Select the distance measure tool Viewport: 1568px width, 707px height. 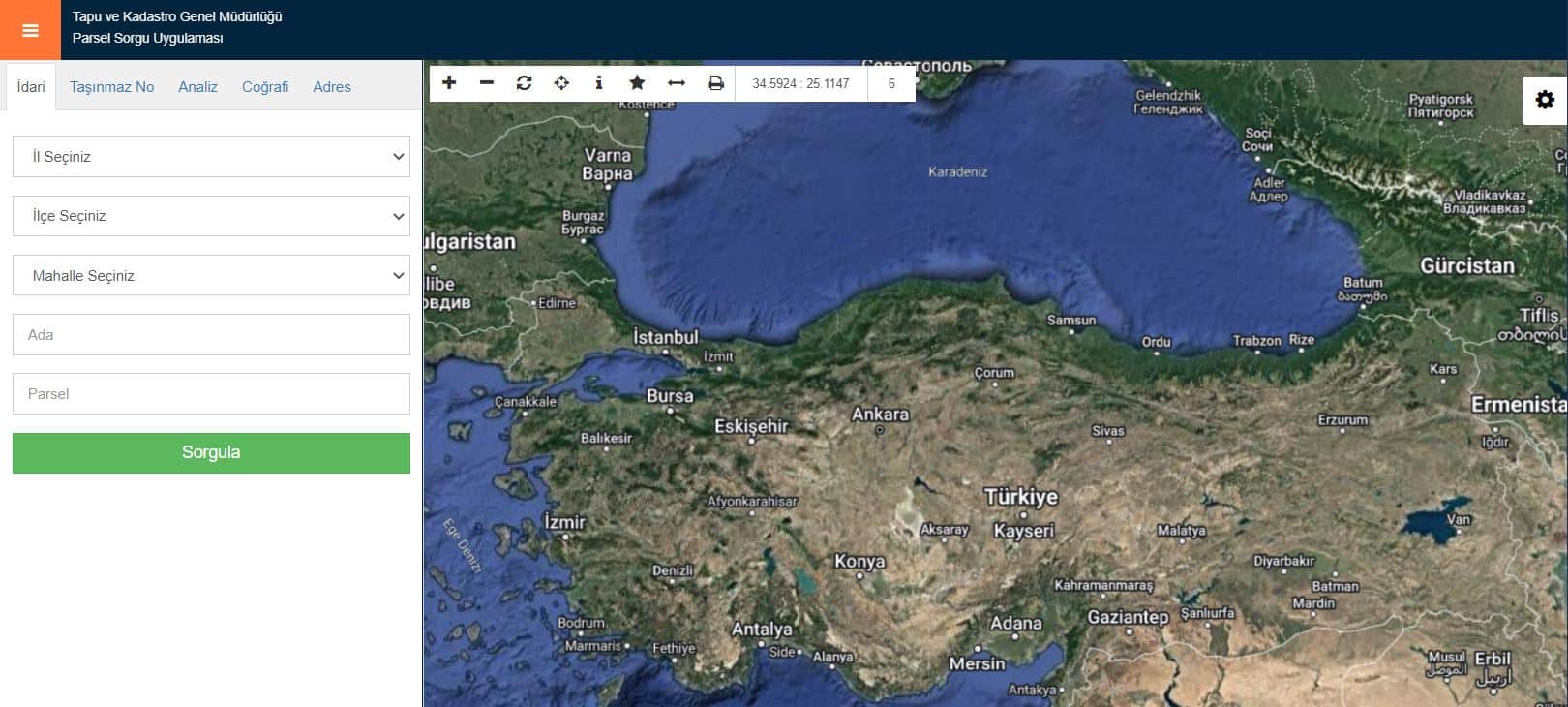click(677, 83)
